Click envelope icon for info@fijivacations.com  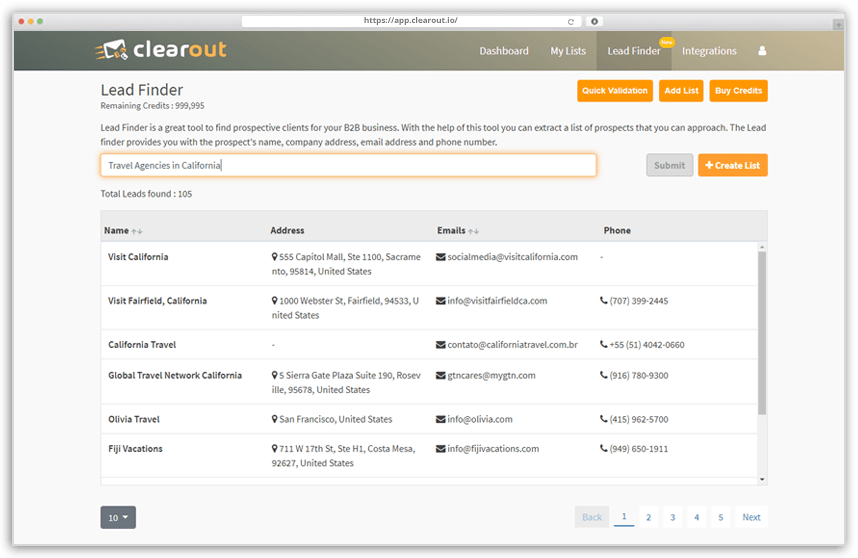click(440, 449)
